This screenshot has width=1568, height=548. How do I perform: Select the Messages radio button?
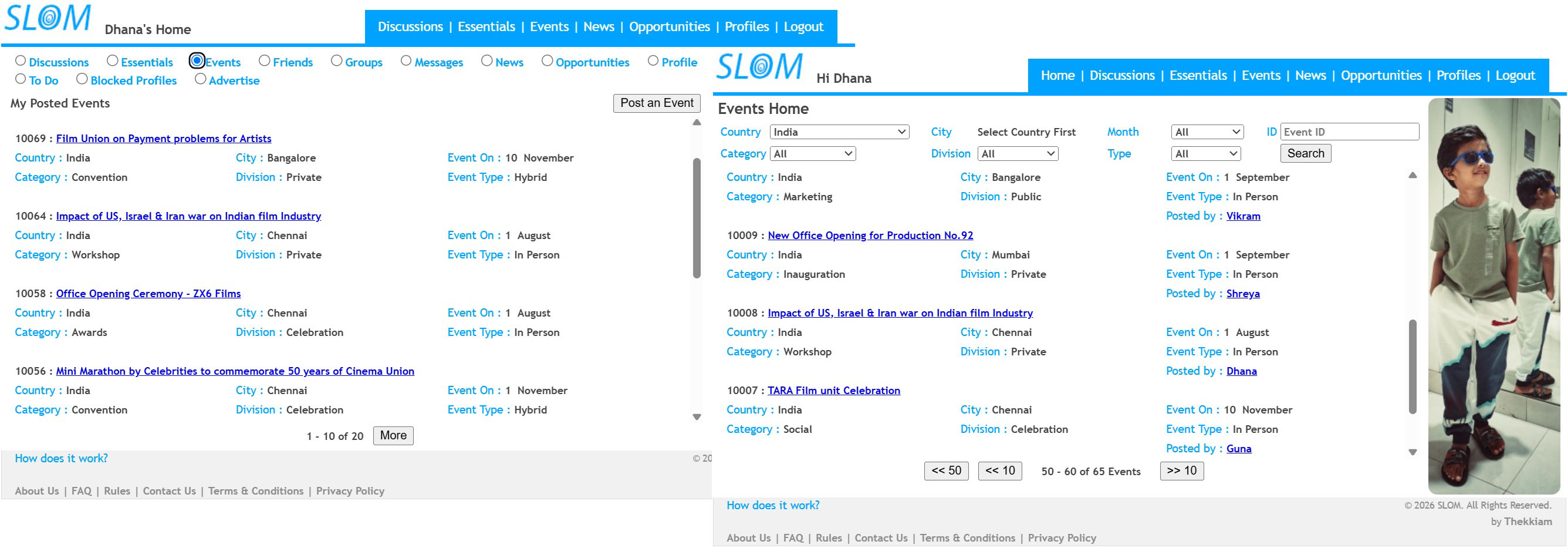click(x=406, y=61)
